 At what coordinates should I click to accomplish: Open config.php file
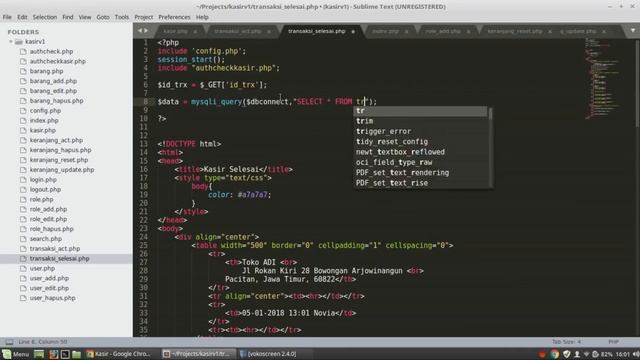[45, 111]
